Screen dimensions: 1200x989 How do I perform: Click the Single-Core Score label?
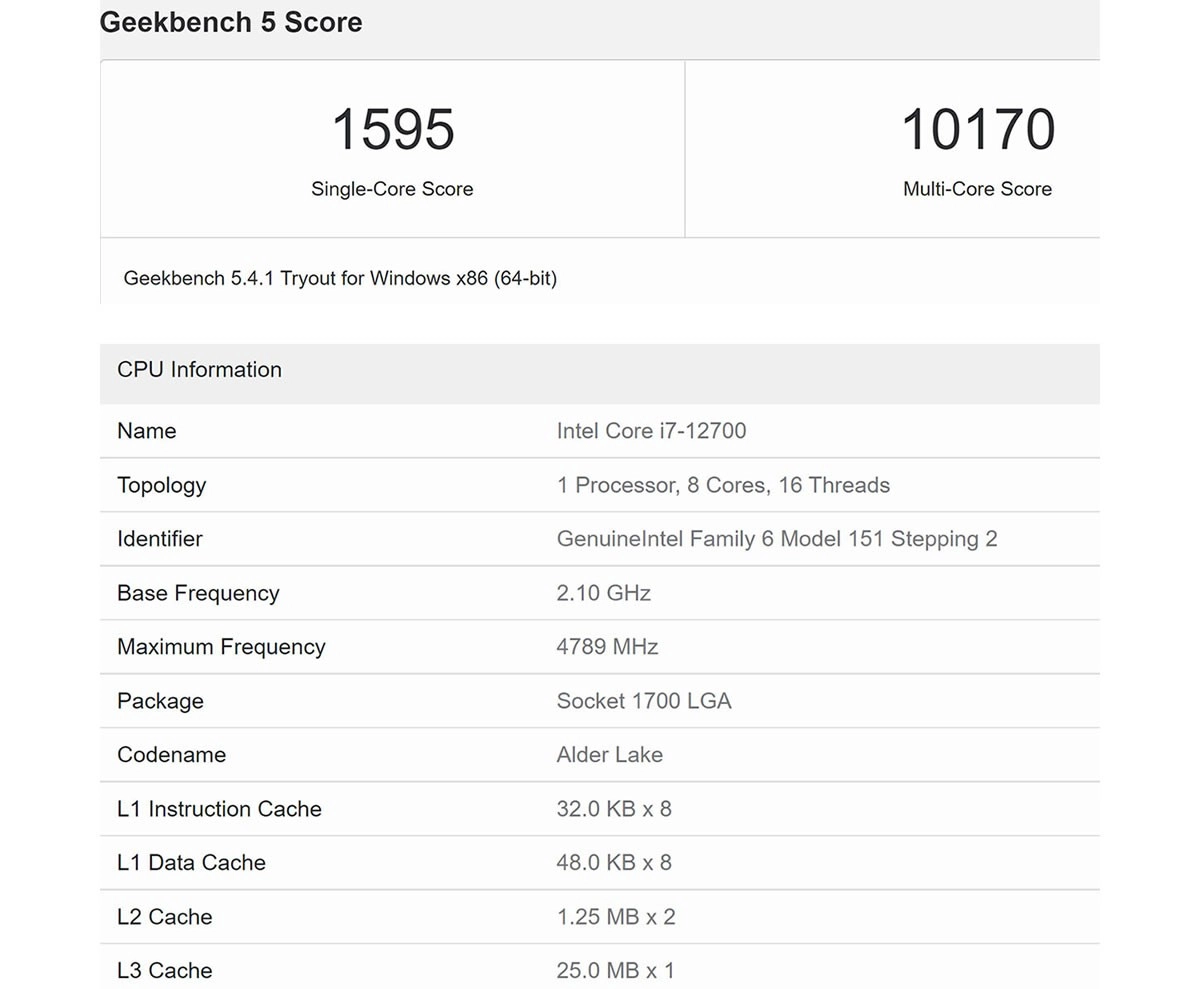pyautogui.click(x=392, y=188)
